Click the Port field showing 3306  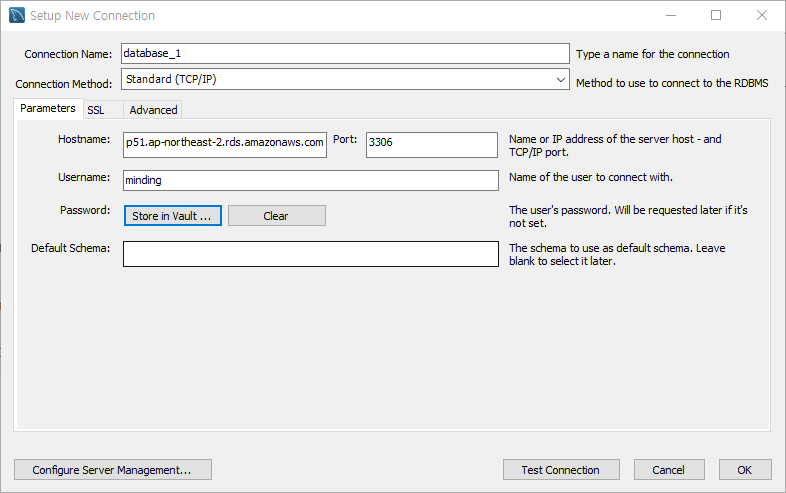[432, 144]
